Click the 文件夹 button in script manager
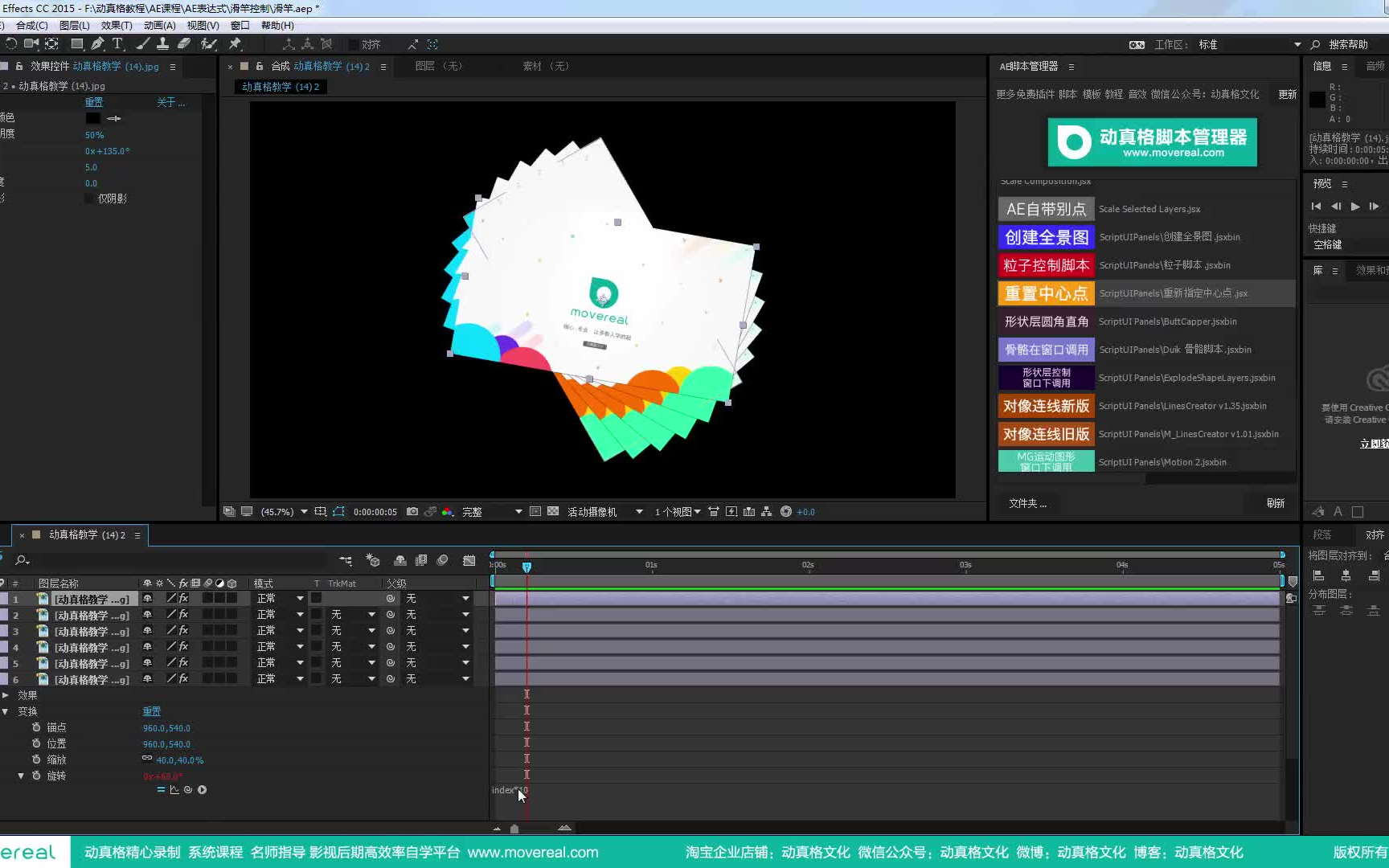The image size is (1389, 868). 1027,503
